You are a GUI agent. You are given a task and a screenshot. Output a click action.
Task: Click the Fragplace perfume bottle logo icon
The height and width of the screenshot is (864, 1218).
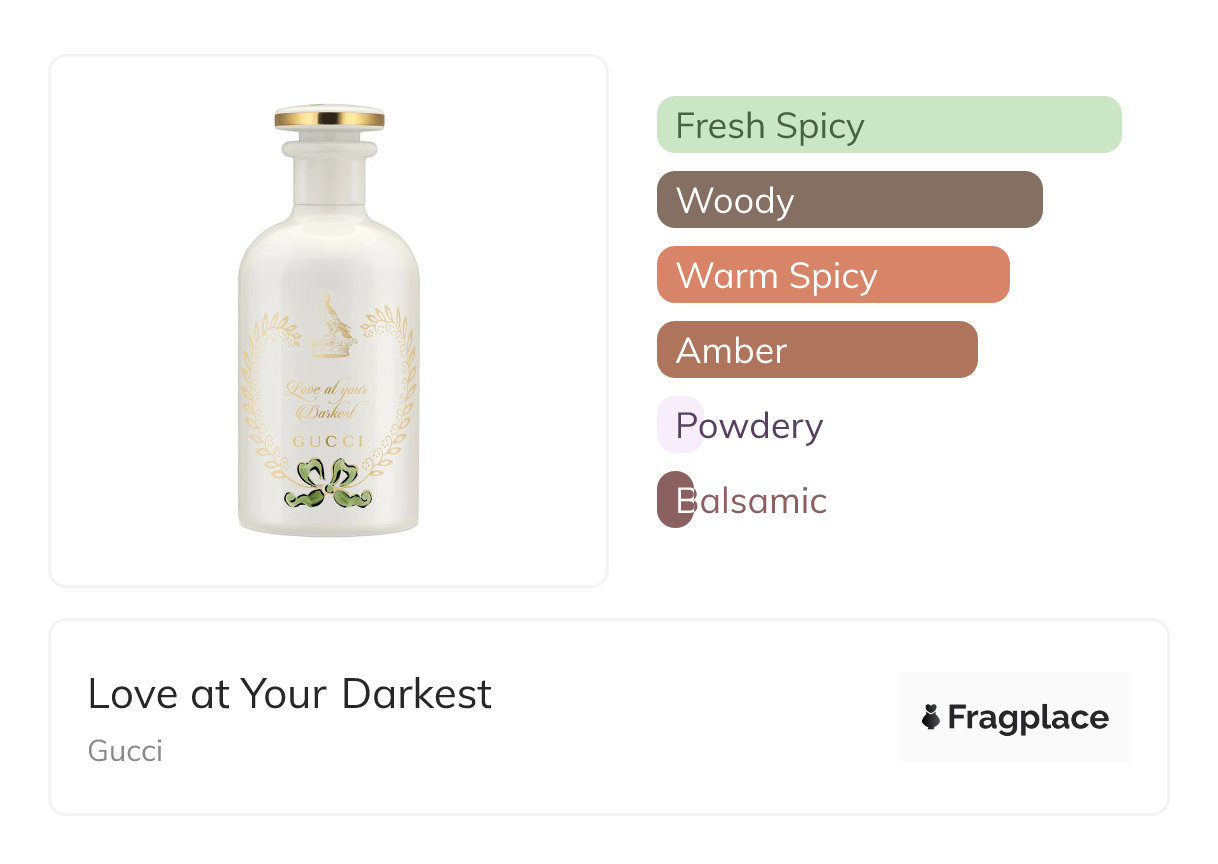coord(931,717)
